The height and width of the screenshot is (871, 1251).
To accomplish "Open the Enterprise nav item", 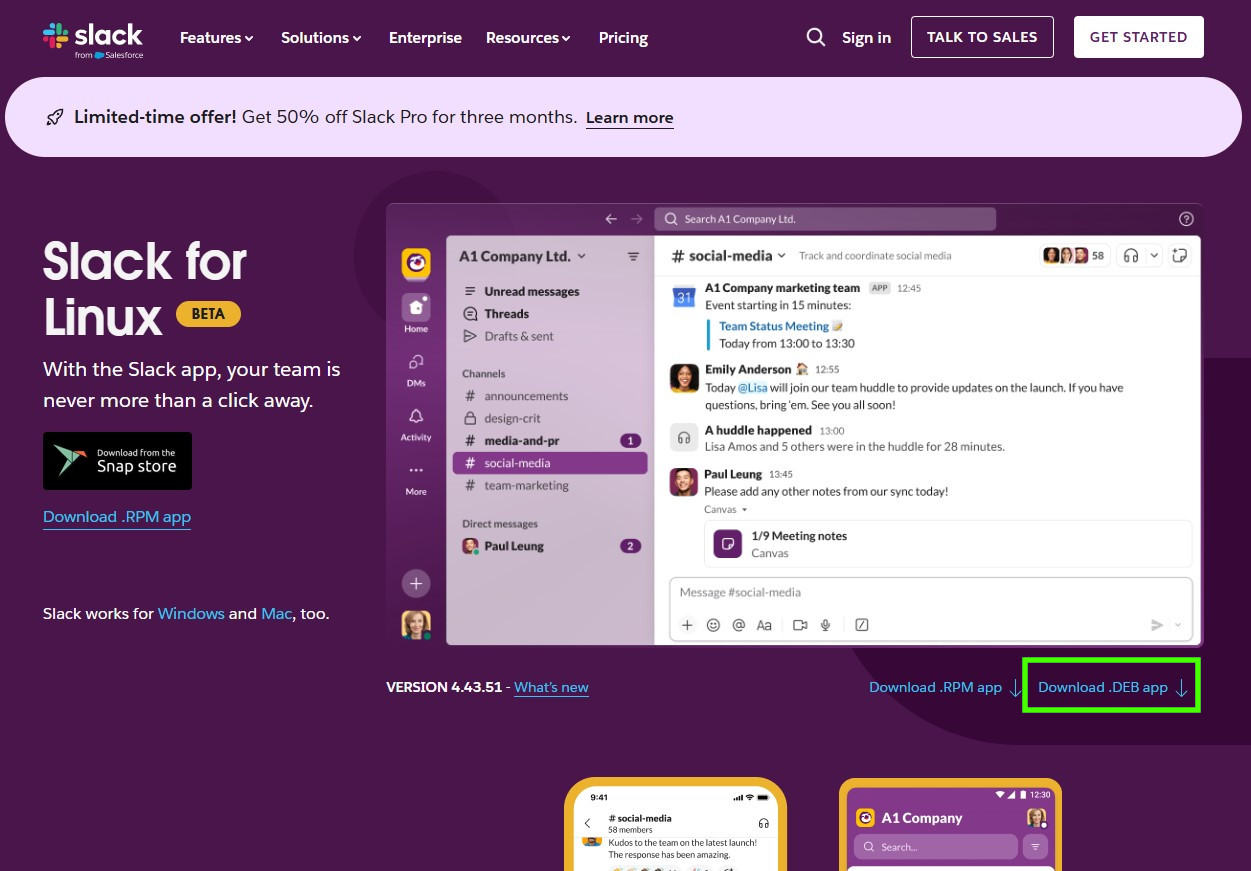I will click(x=425, y=38).
